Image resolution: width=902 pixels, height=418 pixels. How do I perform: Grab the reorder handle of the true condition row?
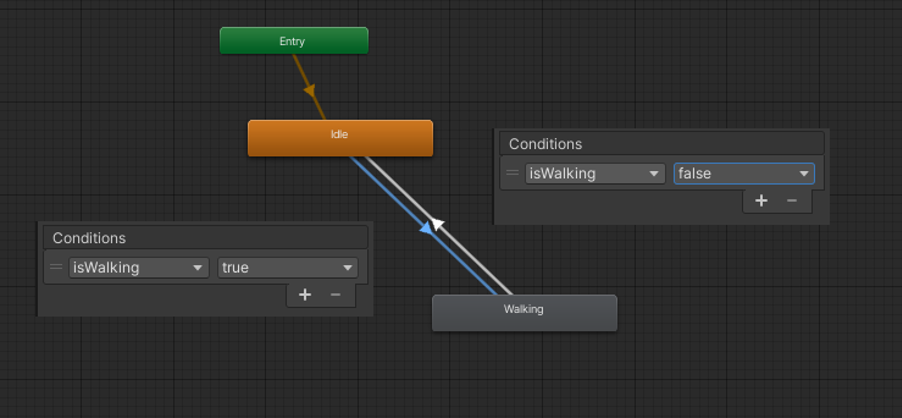tap(56, 267)
